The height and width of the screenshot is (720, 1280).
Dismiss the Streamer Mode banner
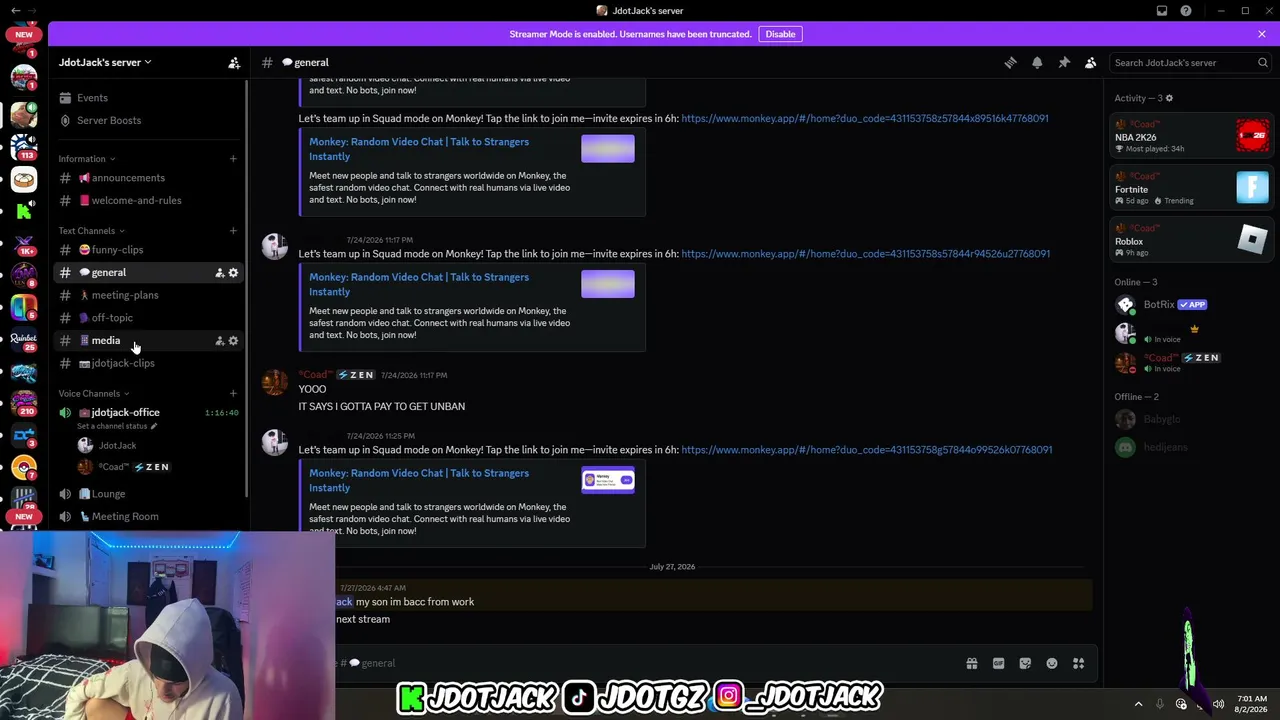[x=1262, y=34]
